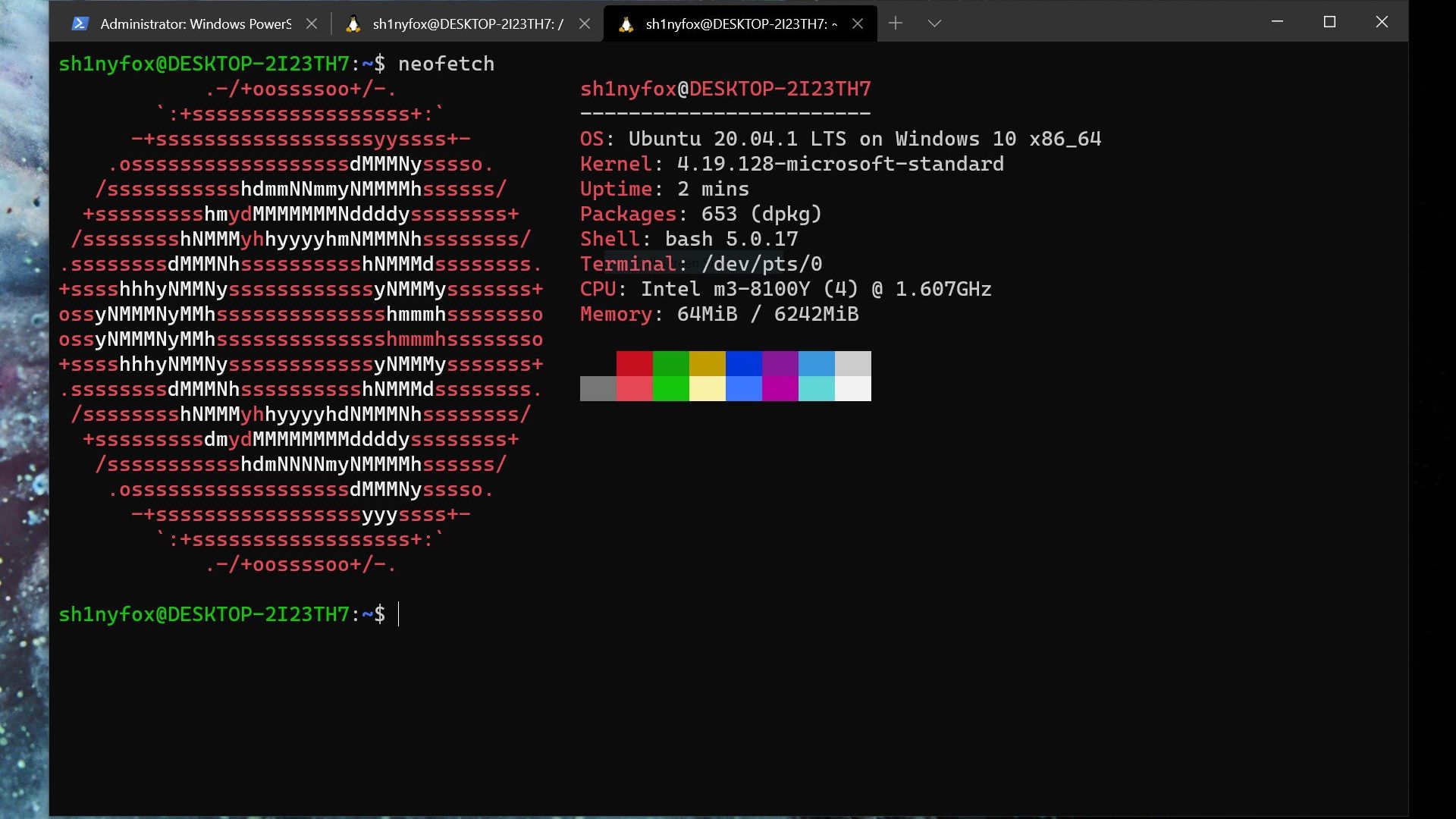Click at the bottom shell prompt cursor
This screenshot has height=819, width=1456.
click(399, 614)
